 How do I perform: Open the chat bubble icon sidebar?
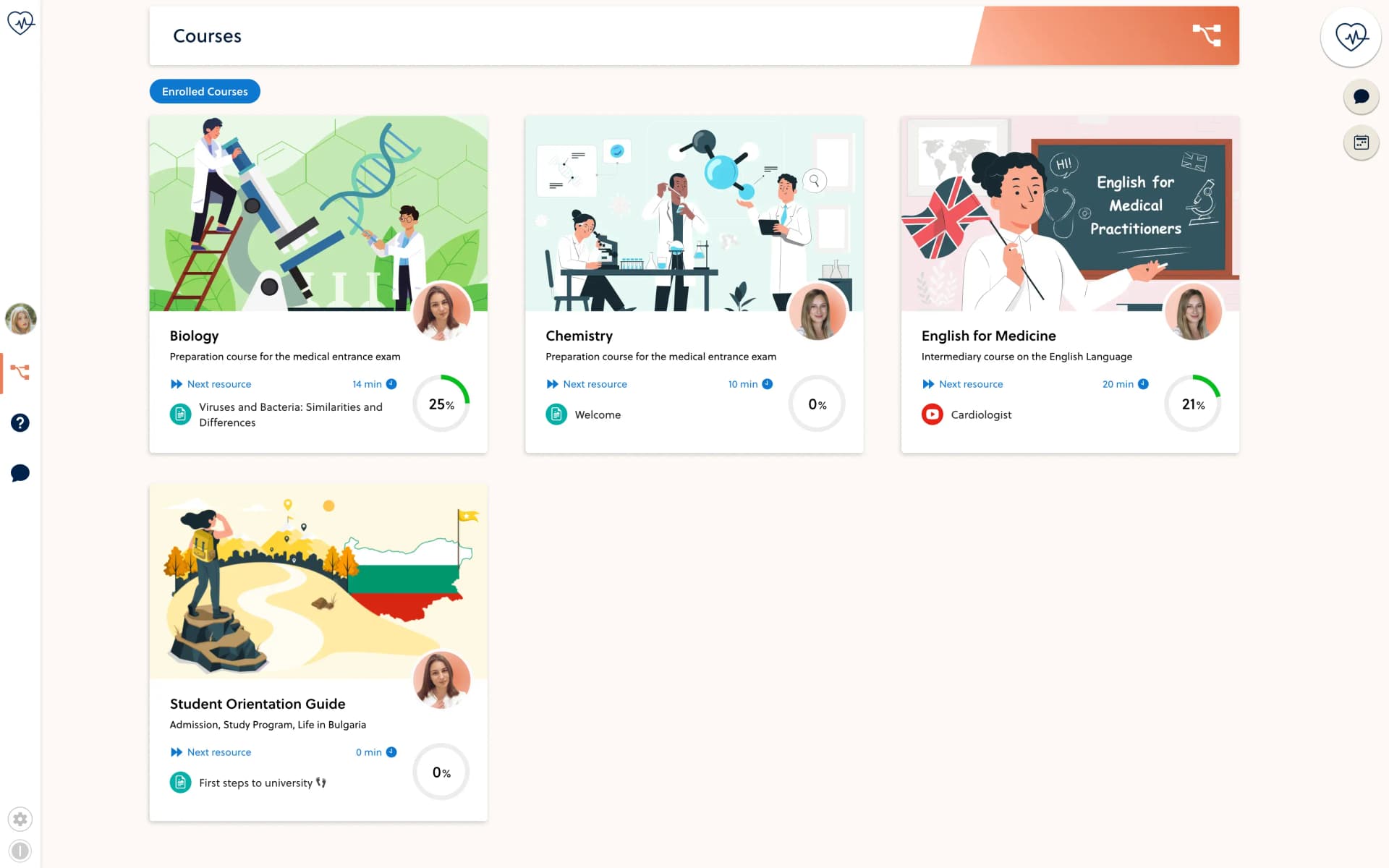20,473
